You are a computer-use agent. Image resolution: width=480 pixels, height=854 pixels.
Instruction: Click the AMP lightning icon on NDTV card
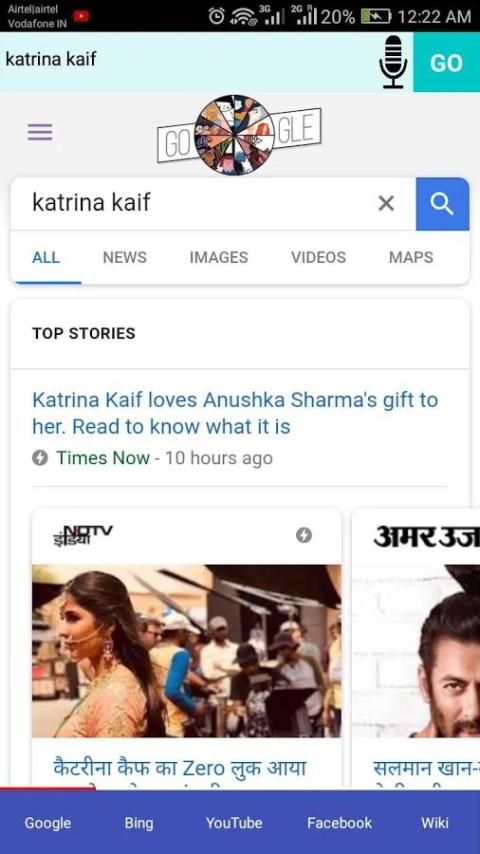pyautogui.click(x=304, y=535)
